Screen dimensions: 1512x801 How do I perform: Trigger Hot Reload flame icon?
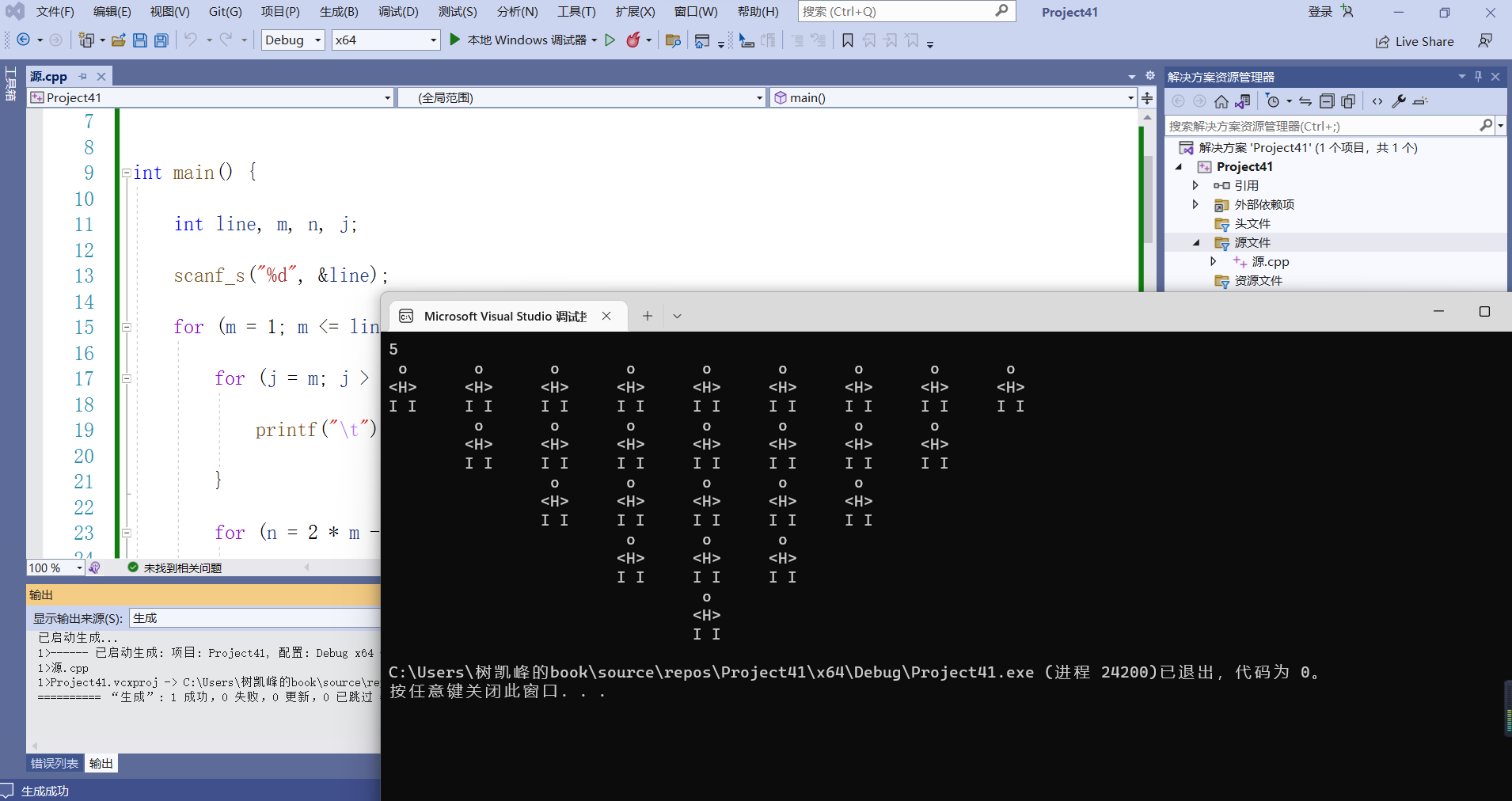click(633, 40)
